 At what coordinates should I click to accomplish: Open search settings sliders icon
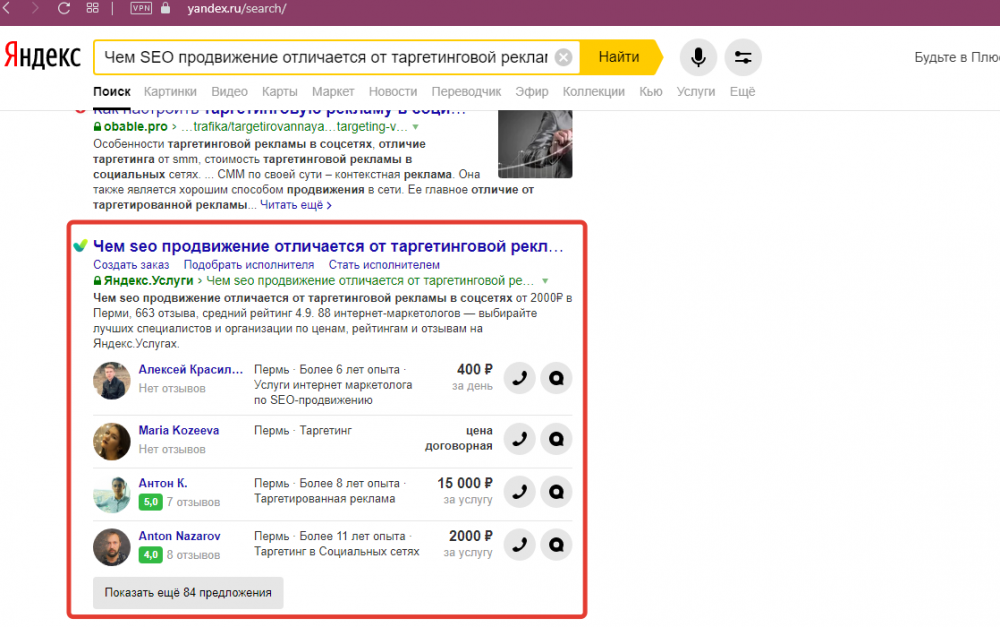coord(743,57)
